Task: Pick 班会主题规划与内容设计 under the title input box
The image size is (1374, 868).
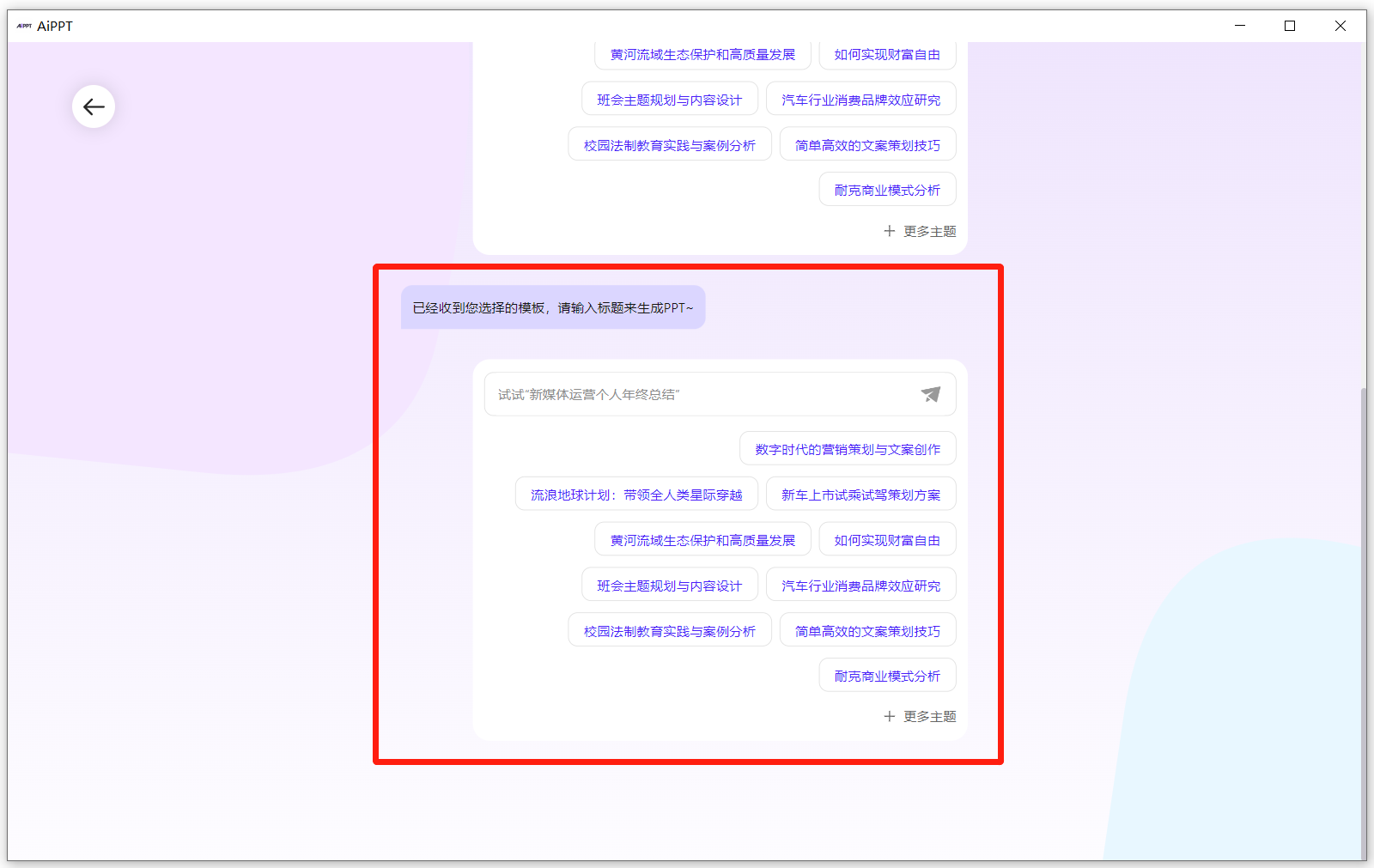Action: (x=670, y=586)
